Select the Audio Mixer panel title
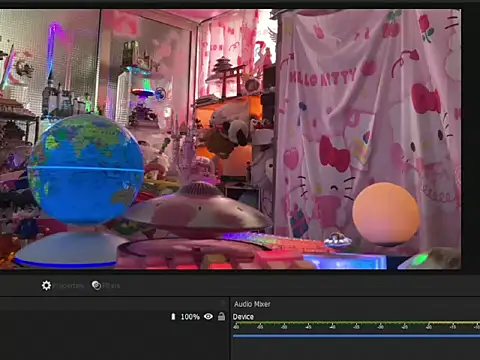480x360 pixels. pos(252,304)
